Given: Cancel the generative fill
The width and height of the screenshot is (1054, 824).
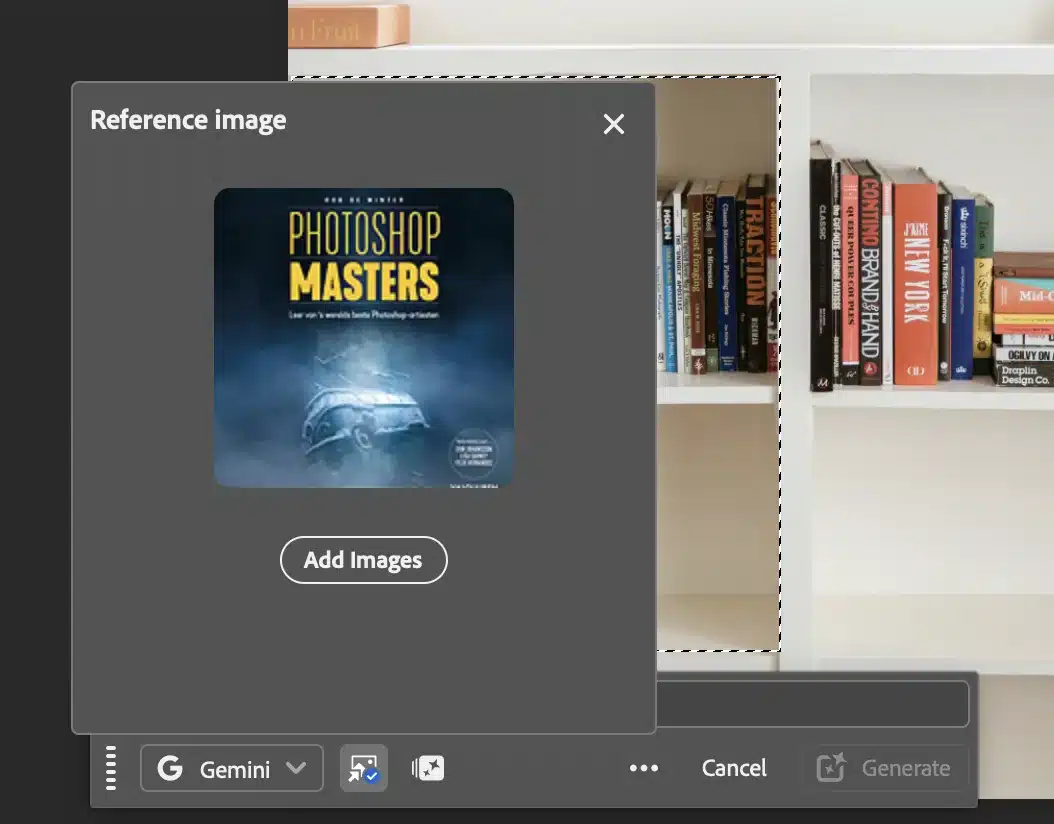Looking at the screenshot, I should [734, 768].
